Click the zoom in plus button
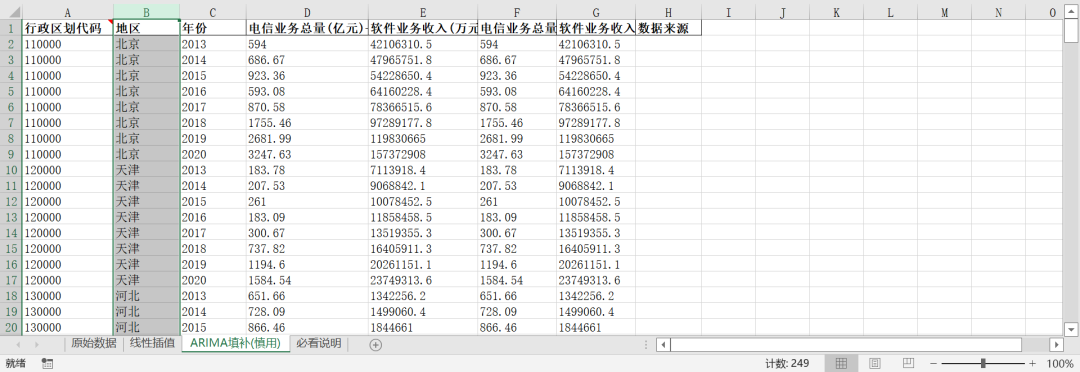The width and height of the screenshot is (1080, 372). [x=1032, y=363]
